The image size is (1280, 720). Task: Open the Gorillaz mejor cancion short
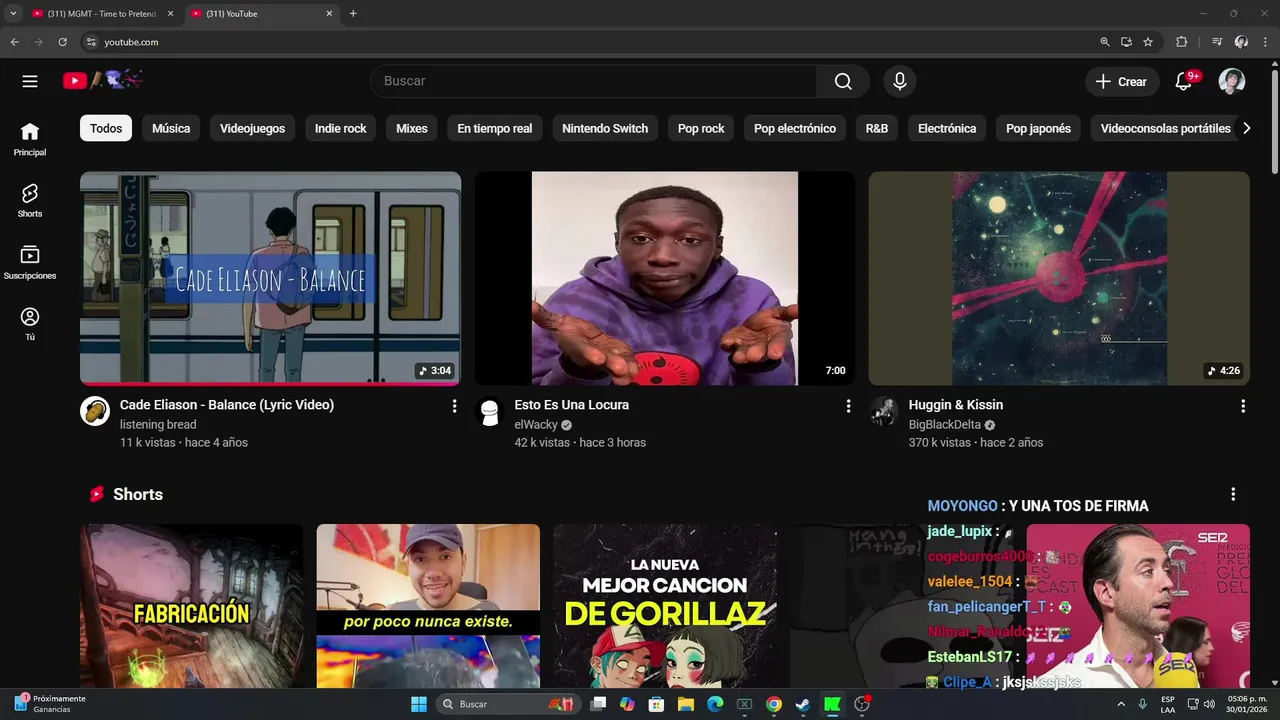click(x=665, y=606)
